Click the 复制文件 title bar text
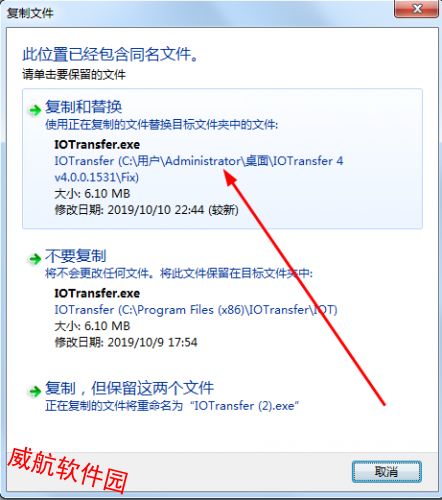This screenshot has width=442, height=500. [x=30, y=13]
